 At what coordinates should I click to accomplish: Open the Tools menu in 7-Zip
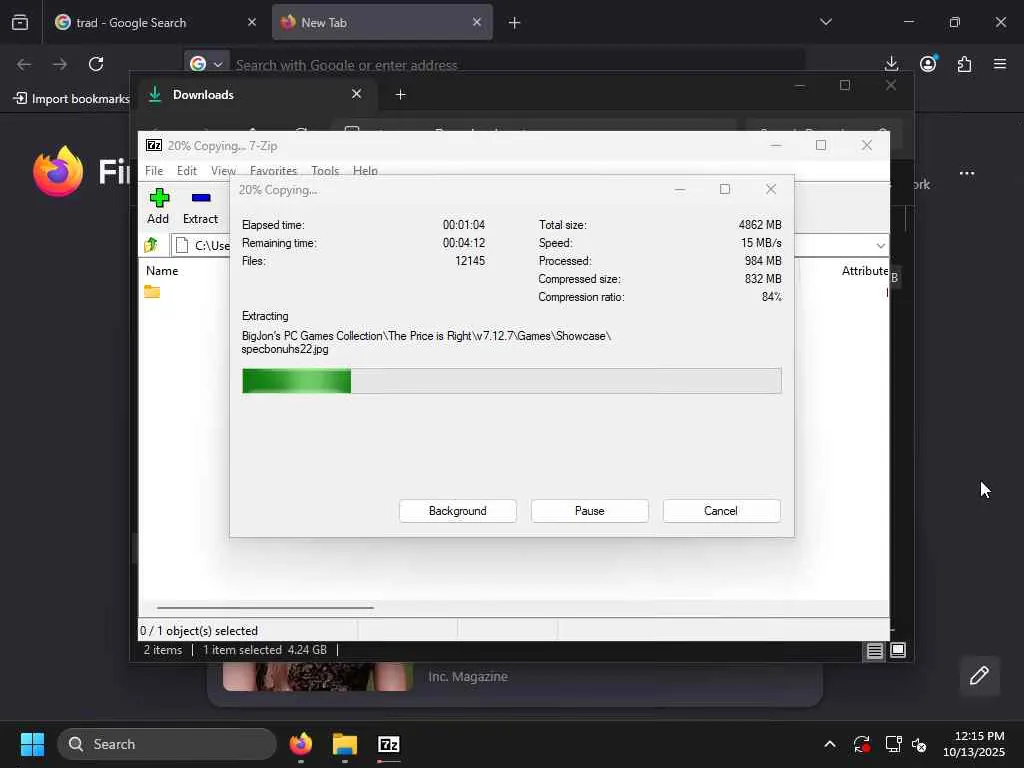(x=325, y=170)
